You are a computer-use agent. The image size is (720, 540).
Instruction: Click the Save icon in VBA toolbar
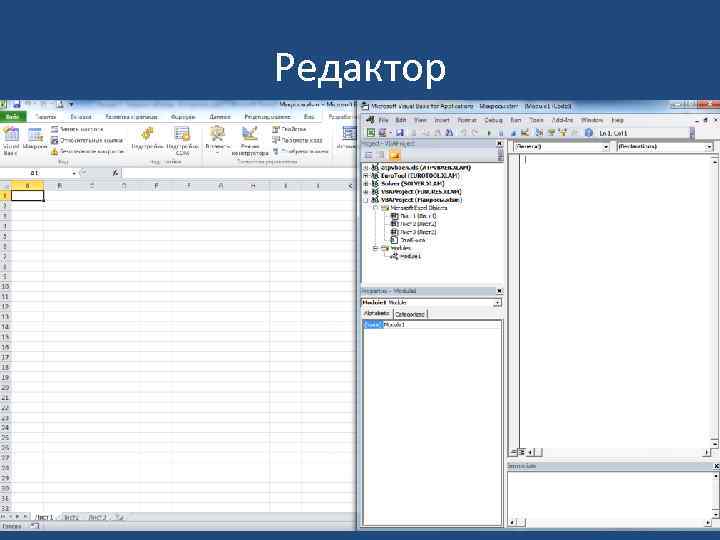coord(400,133)
